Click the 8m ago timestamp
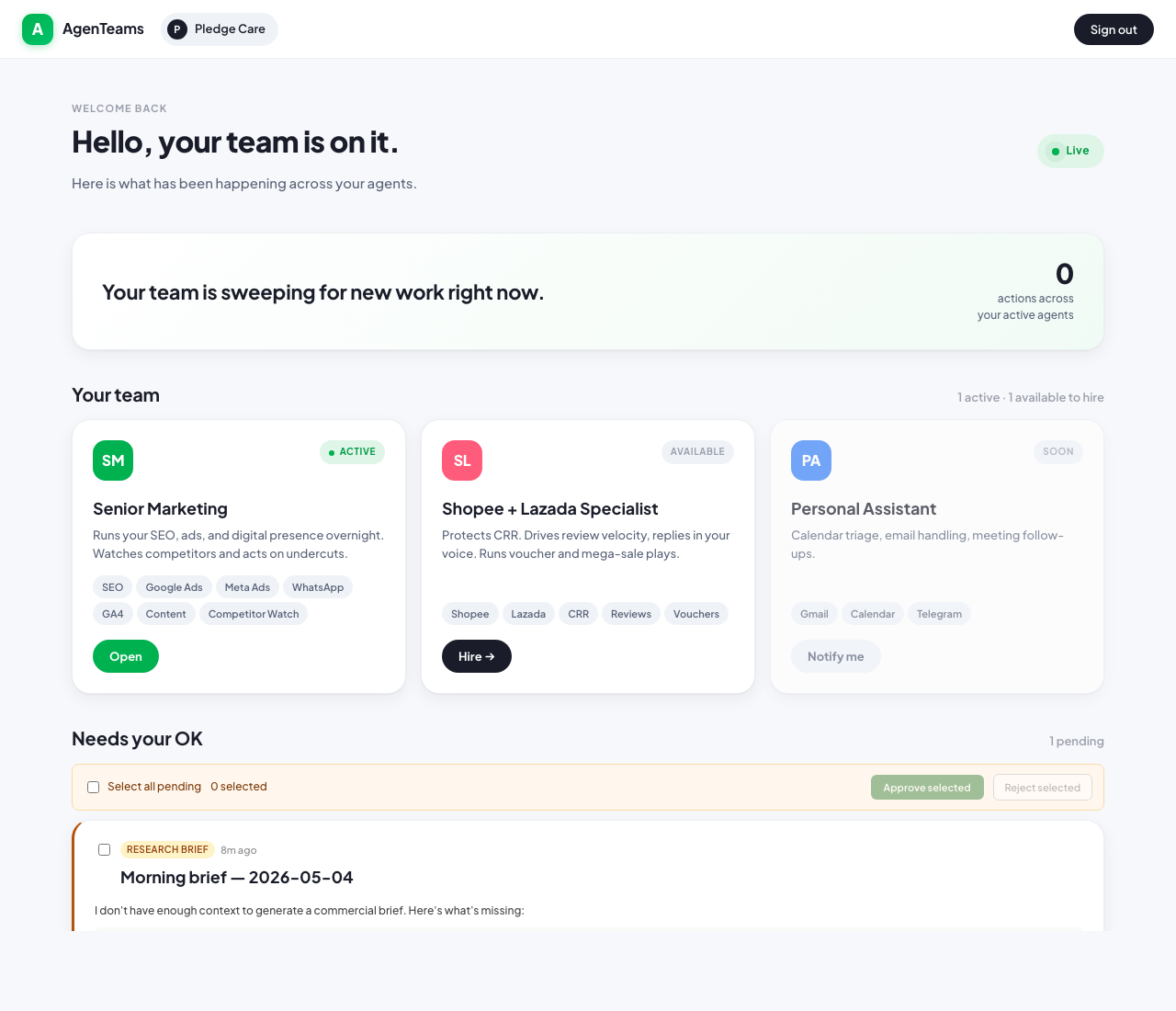The height and width of the screenshot is (1011, 1176). 239,850
